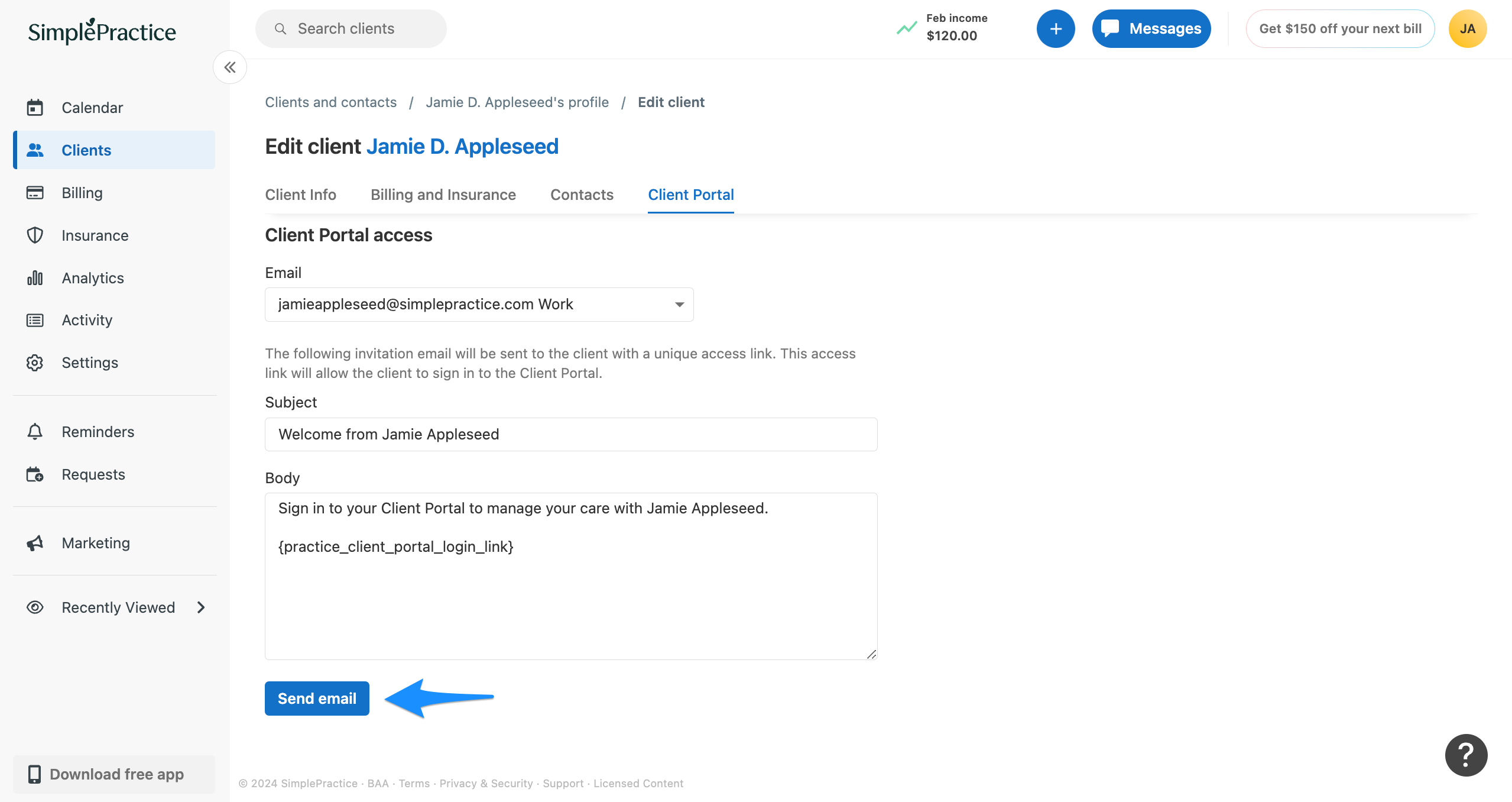1512x802 pixels.
Task: Open the Email address dropdown
Action: point(479,305)
